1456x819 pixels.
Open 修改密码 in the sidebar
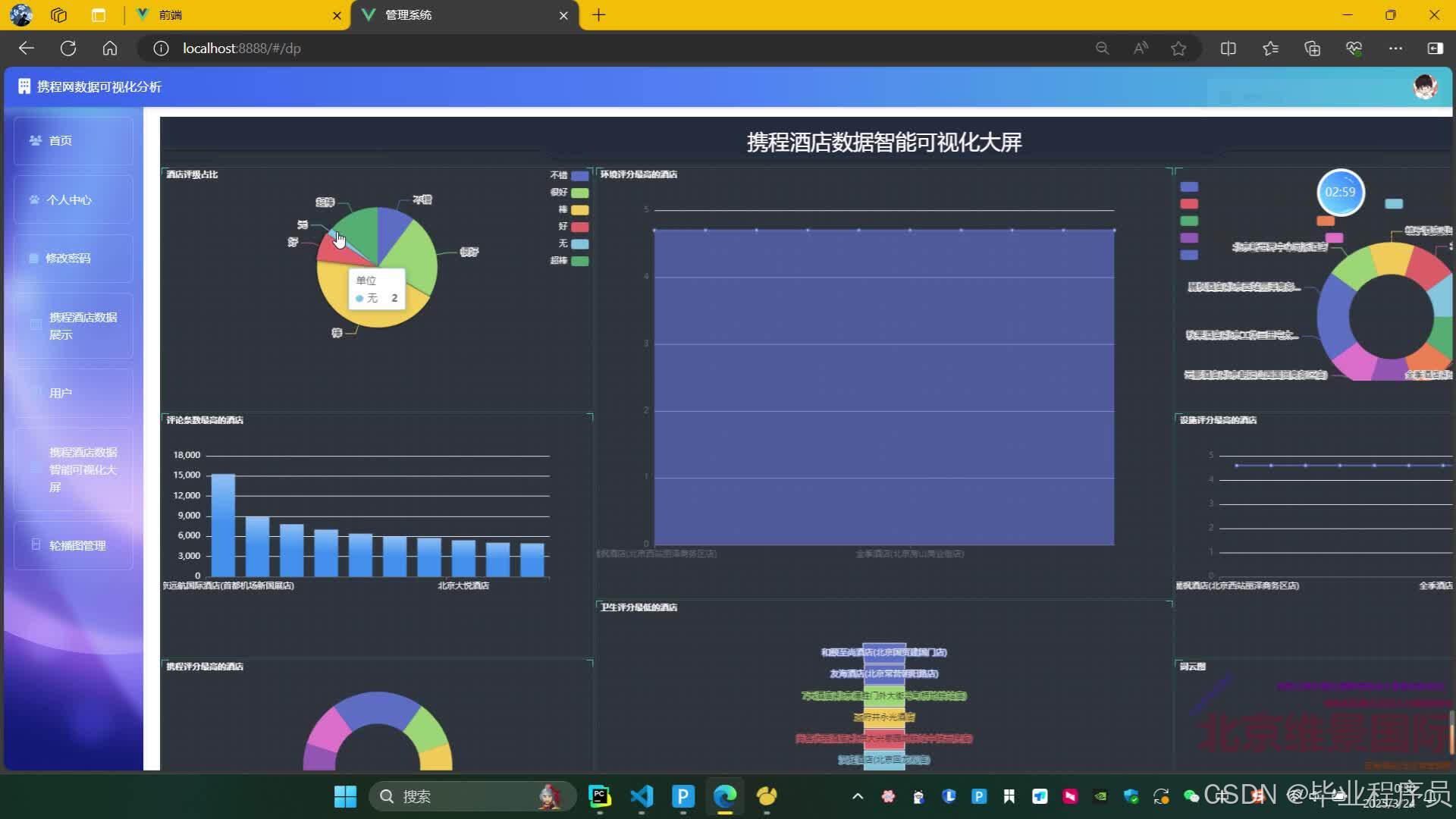coord(68,259)
